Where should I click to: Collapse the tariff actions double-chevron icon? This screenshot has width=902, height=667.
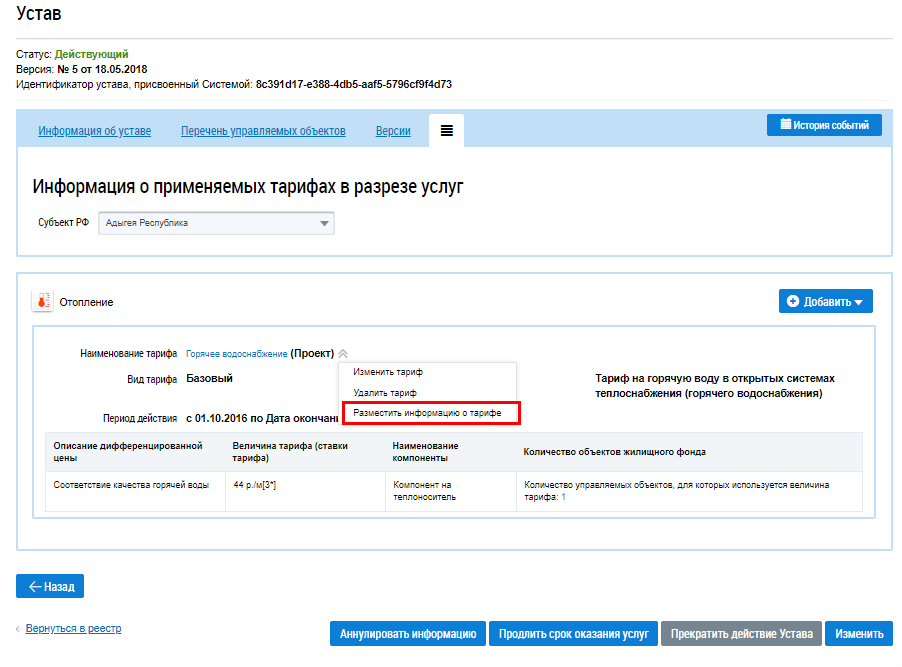(343, 353)
